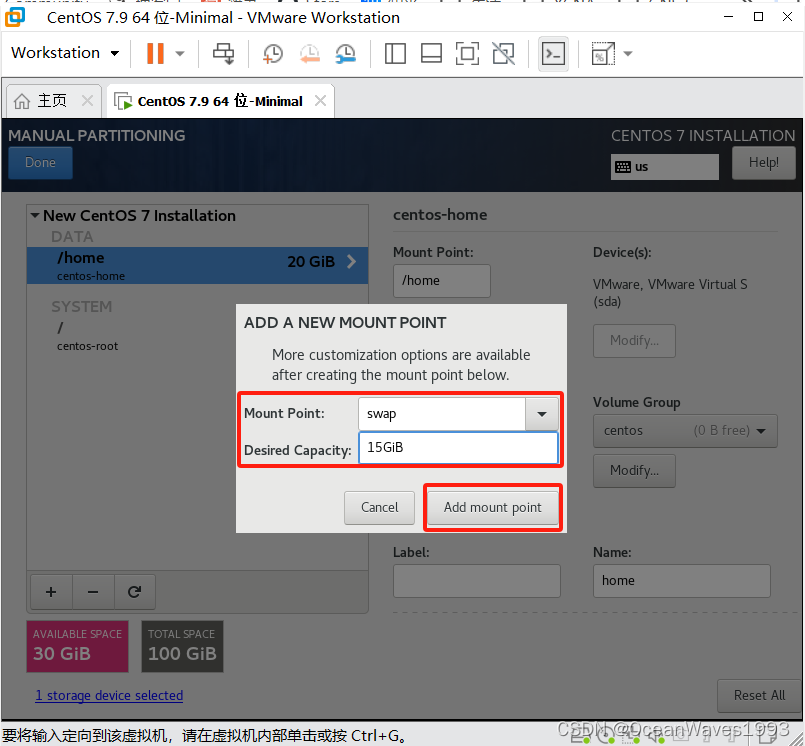Click the TOTAL SPACE 100 GiB box

[x=182, y=646]
